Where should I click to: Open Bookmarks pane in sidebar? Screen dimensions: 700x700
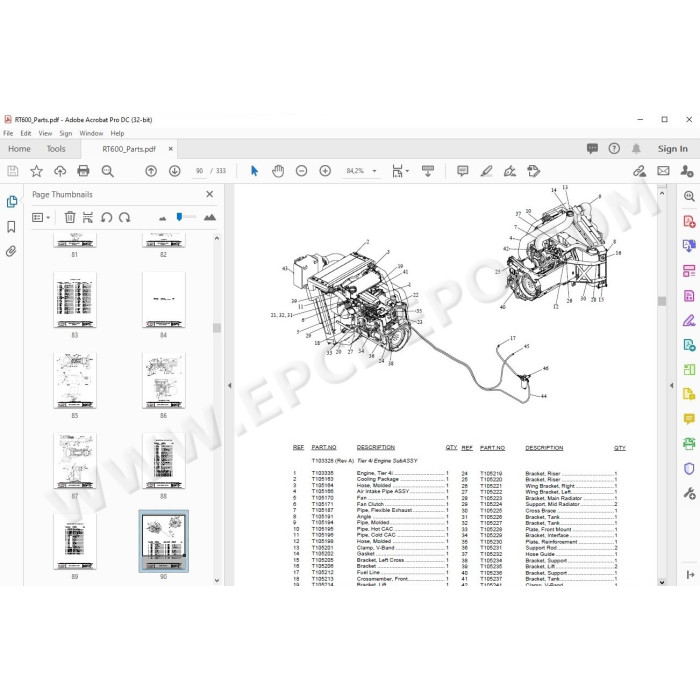(11, 227)
